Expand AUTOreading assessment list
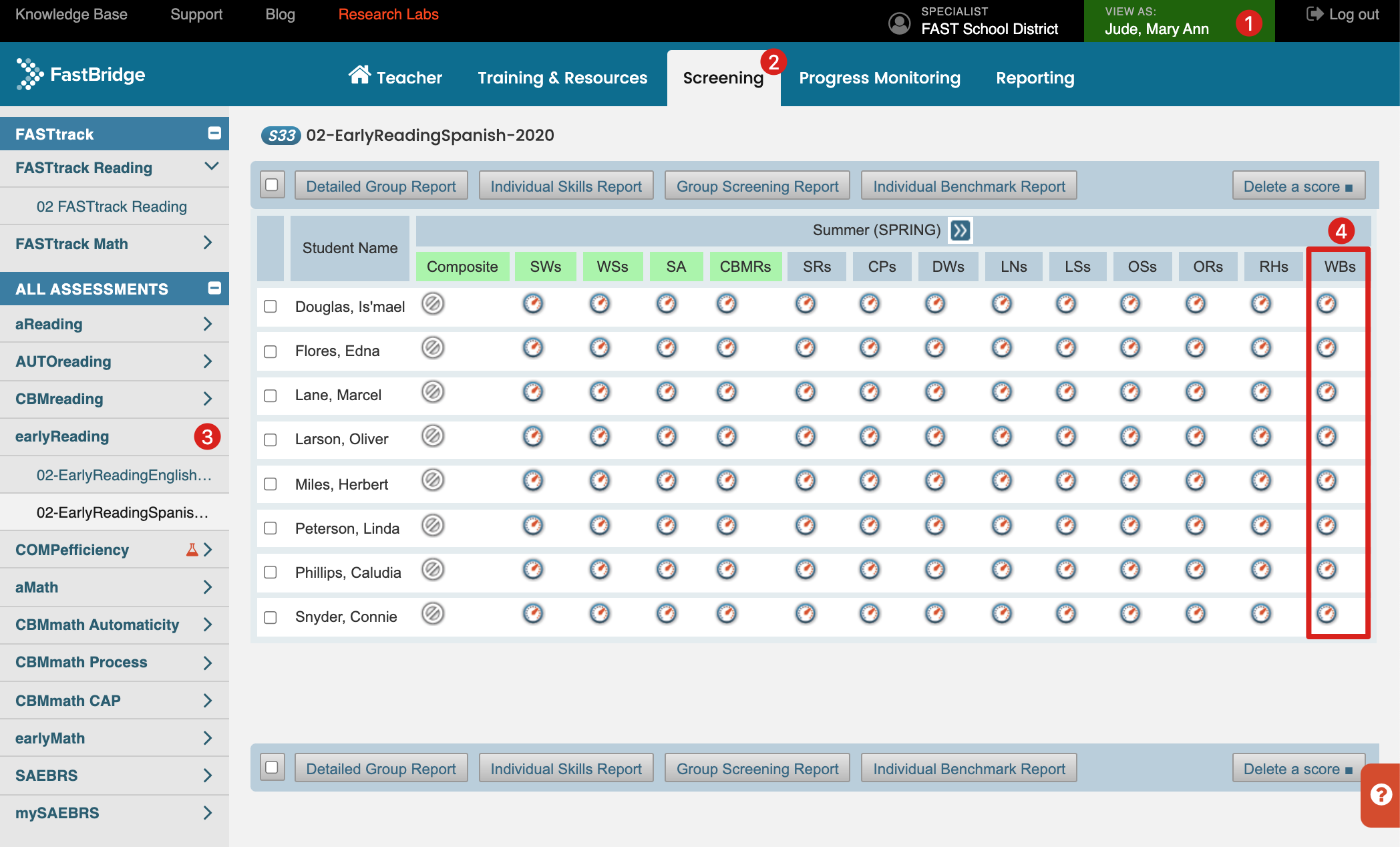Viewport: 1400px width, 847px height. (208, 361)
